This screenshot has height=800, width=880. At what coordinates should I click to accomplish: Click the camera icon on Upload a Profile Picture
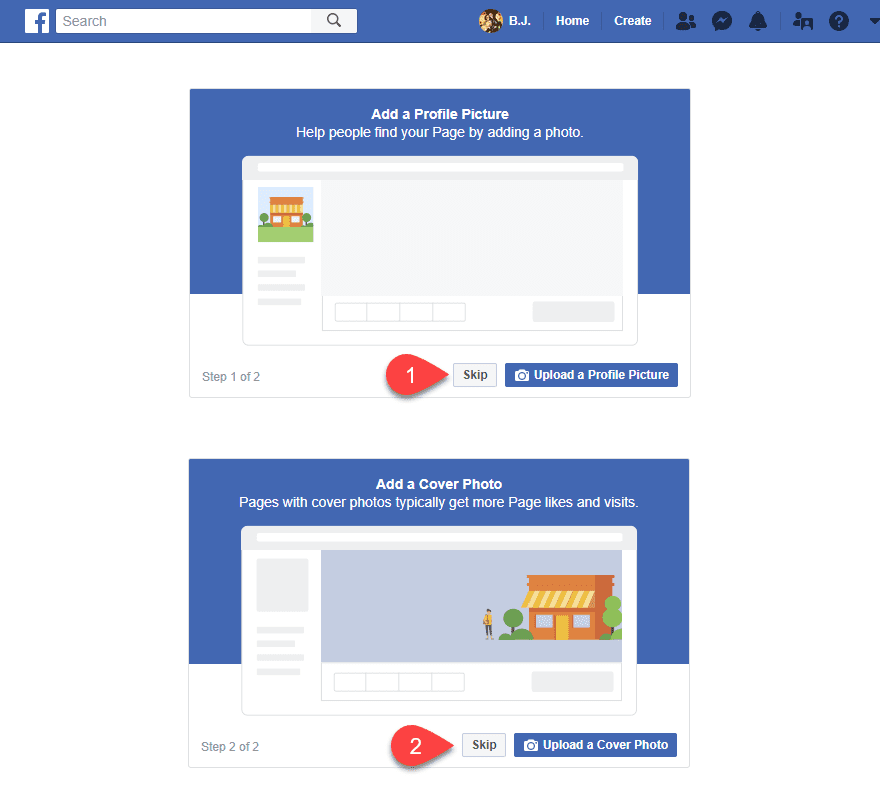click(x=521, y=375)
